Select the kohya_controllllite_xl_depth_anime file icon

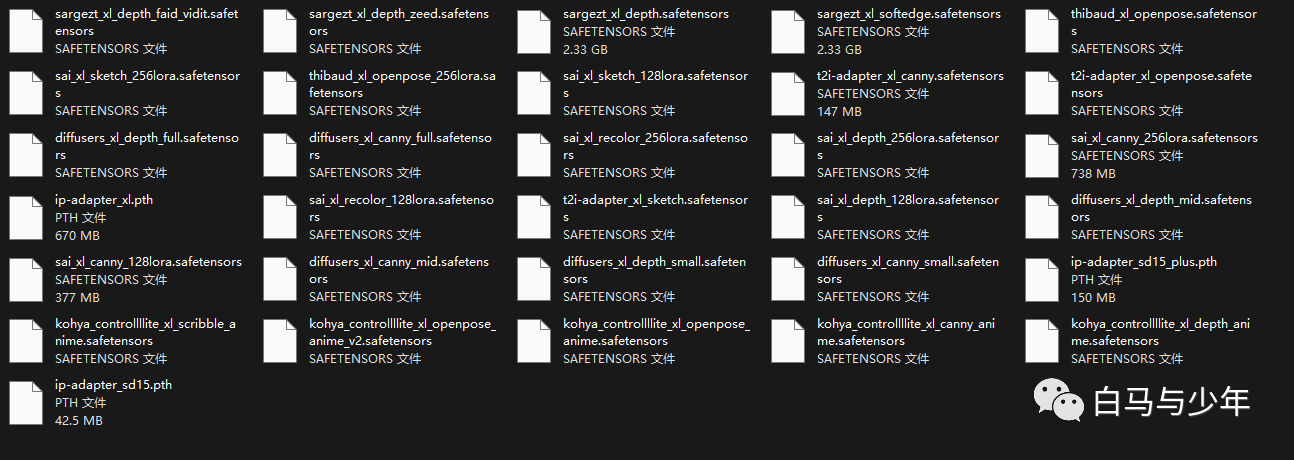tap(1042, 341)
